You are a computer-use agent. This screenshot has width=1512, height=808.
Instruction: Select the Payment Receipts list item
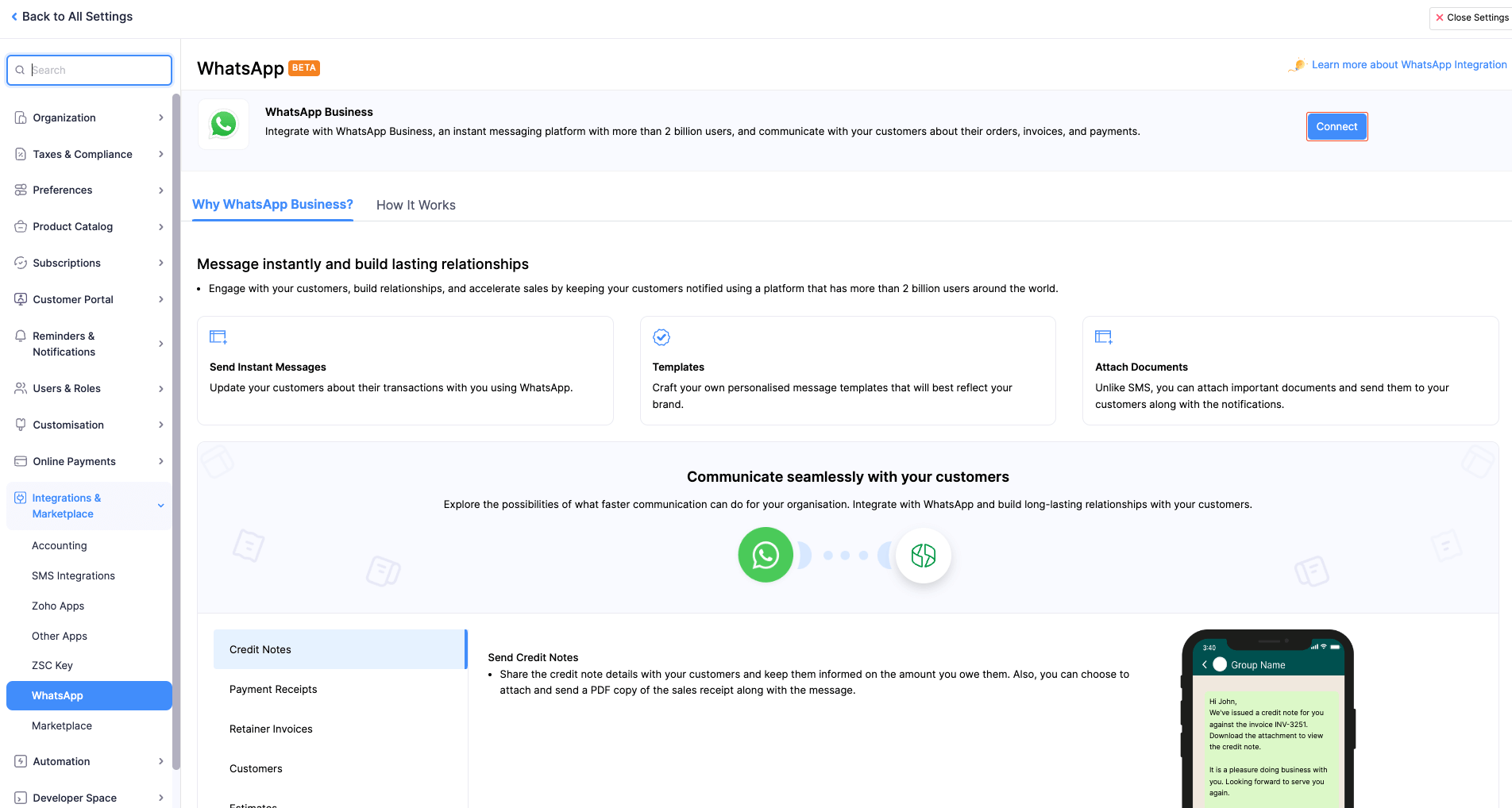point(273,689)
